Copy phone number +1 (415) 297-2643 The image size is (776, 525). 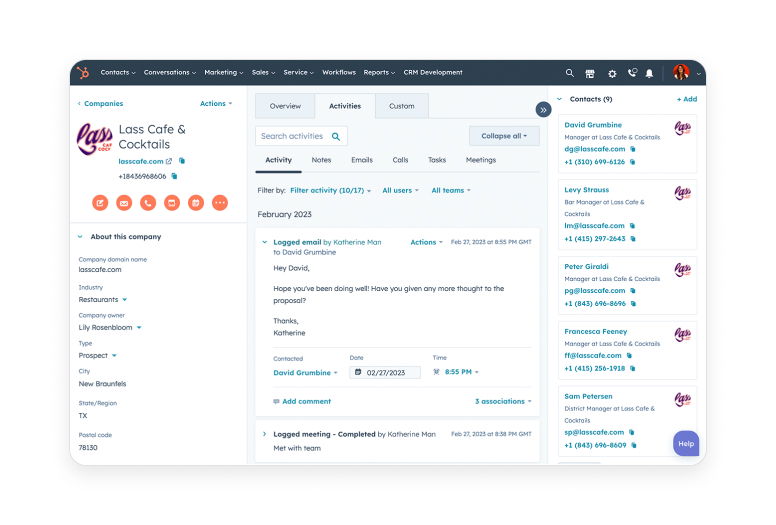click(633, 239)
